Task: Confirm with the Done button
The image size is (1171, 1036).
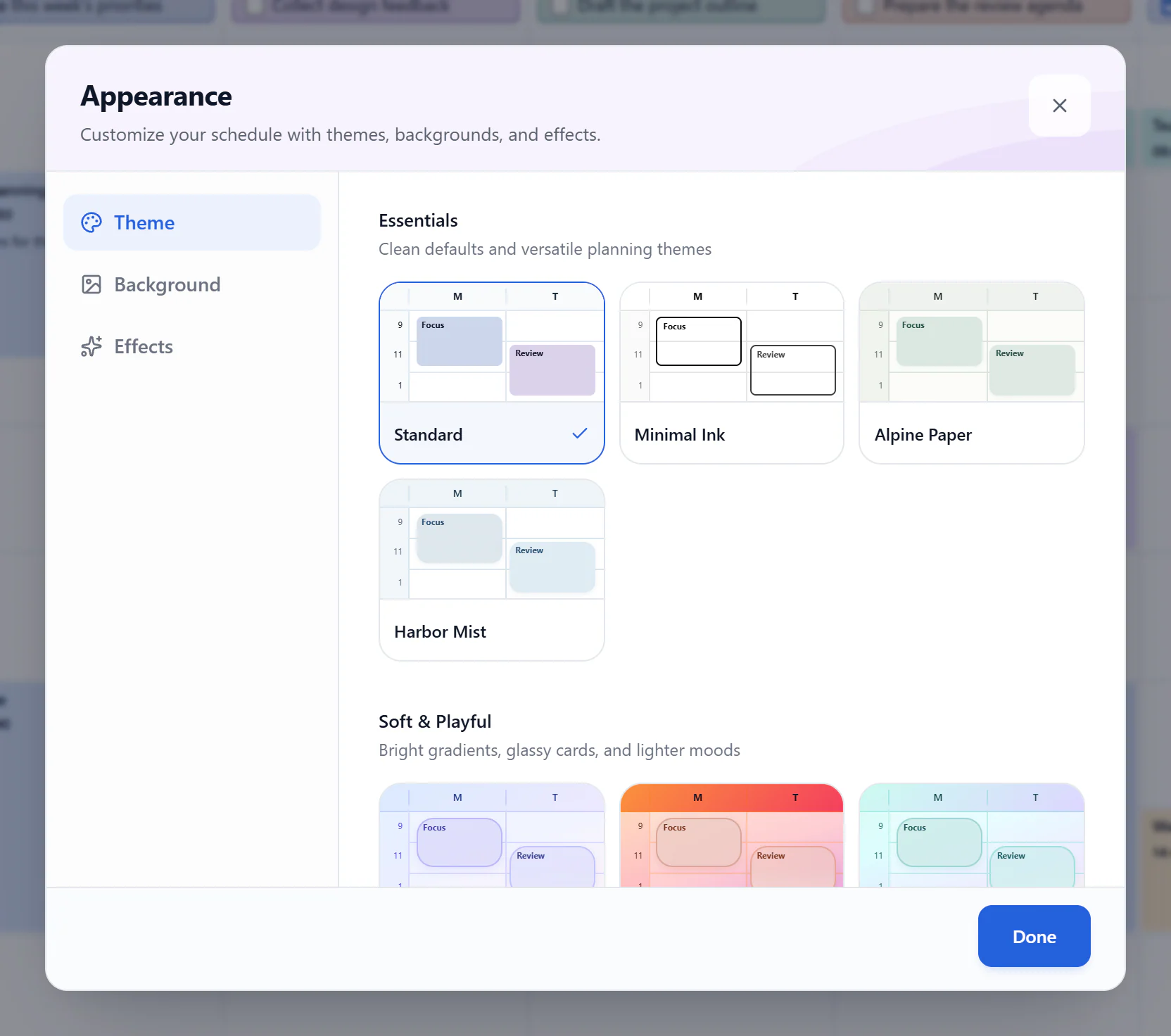Action: point(1034,936)
